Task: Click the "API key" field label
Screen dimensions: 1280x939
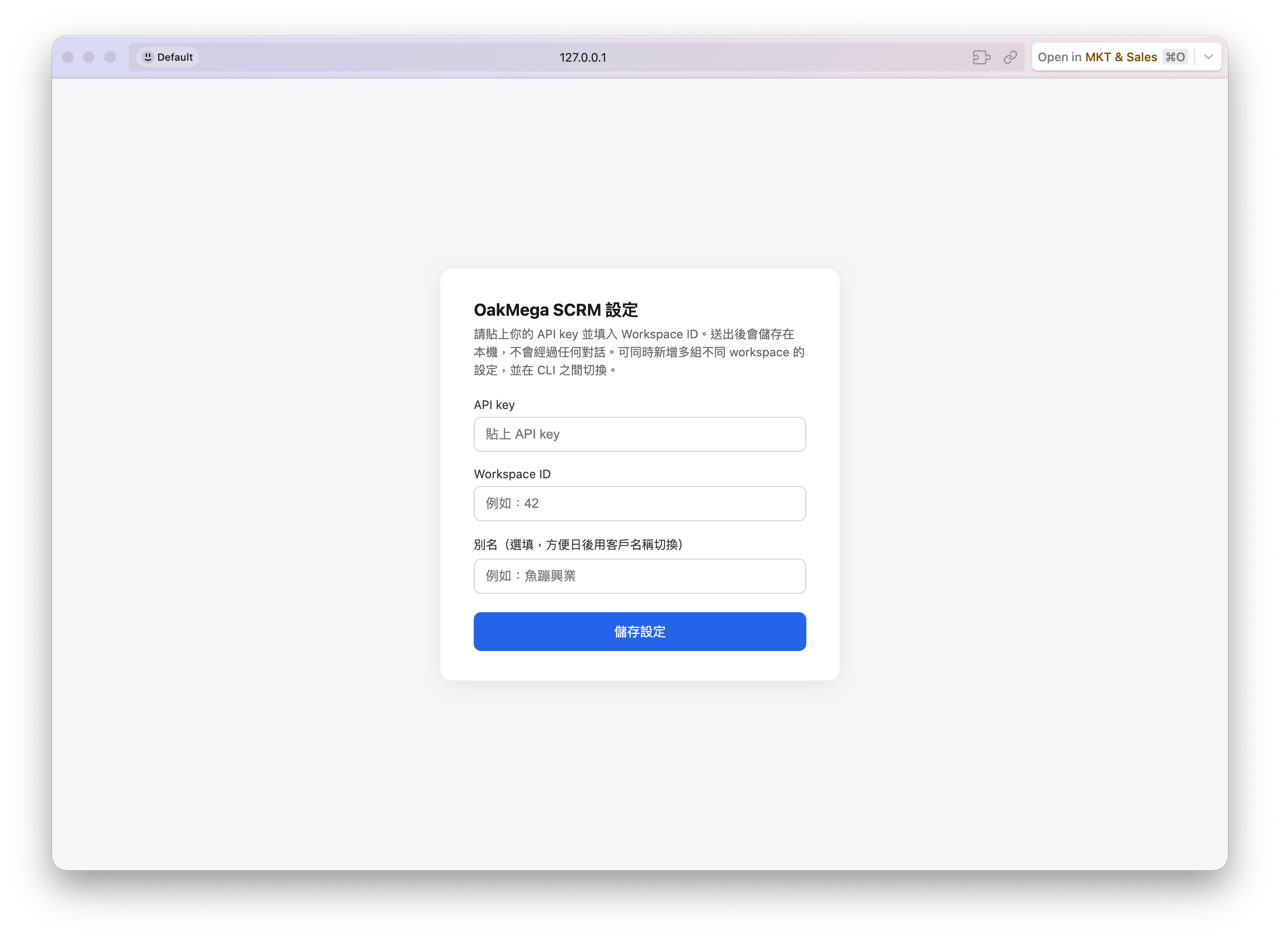Action: click(x=494, y=405)
